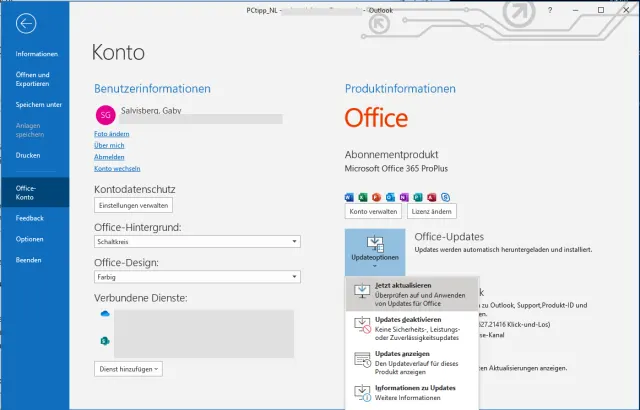Click Beenden in the sidebar

tap(29, 260)
